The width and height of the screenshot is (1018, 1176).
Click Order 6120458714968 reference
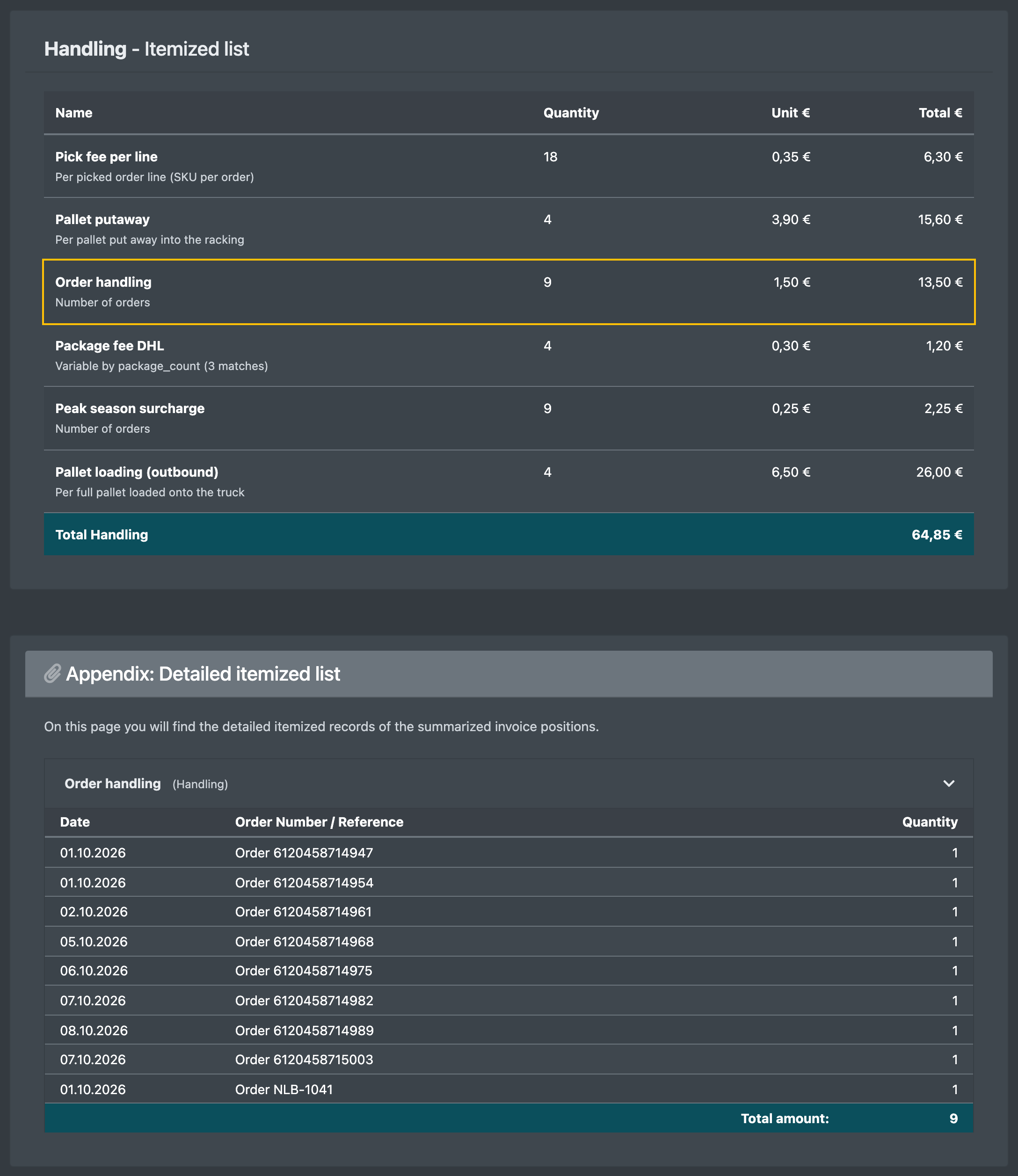(305, 942)
